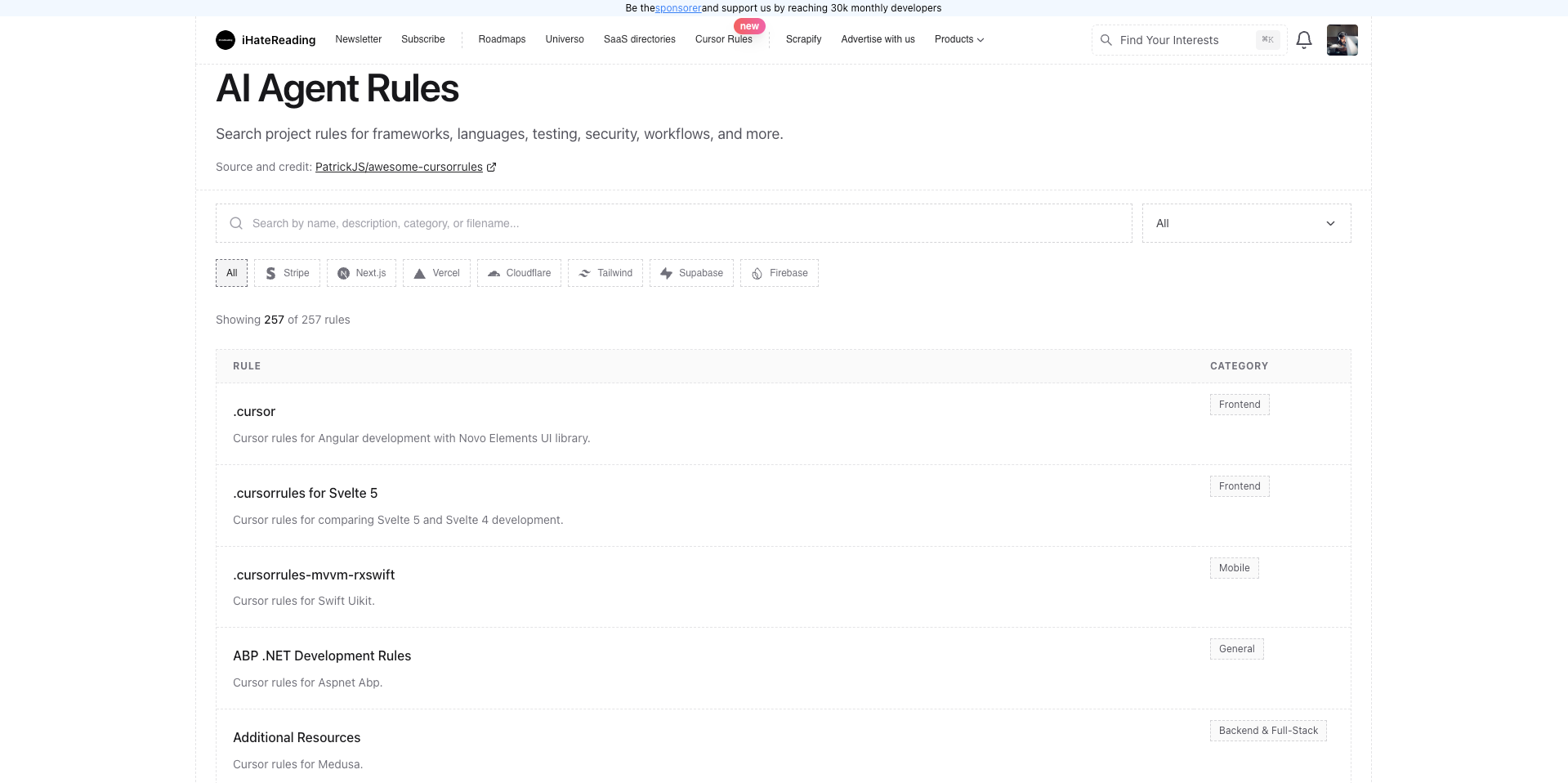The height and width of the screenshot is (783, 1568).
Task: Click the iHateReading logo icon
Action: (226, 40)
